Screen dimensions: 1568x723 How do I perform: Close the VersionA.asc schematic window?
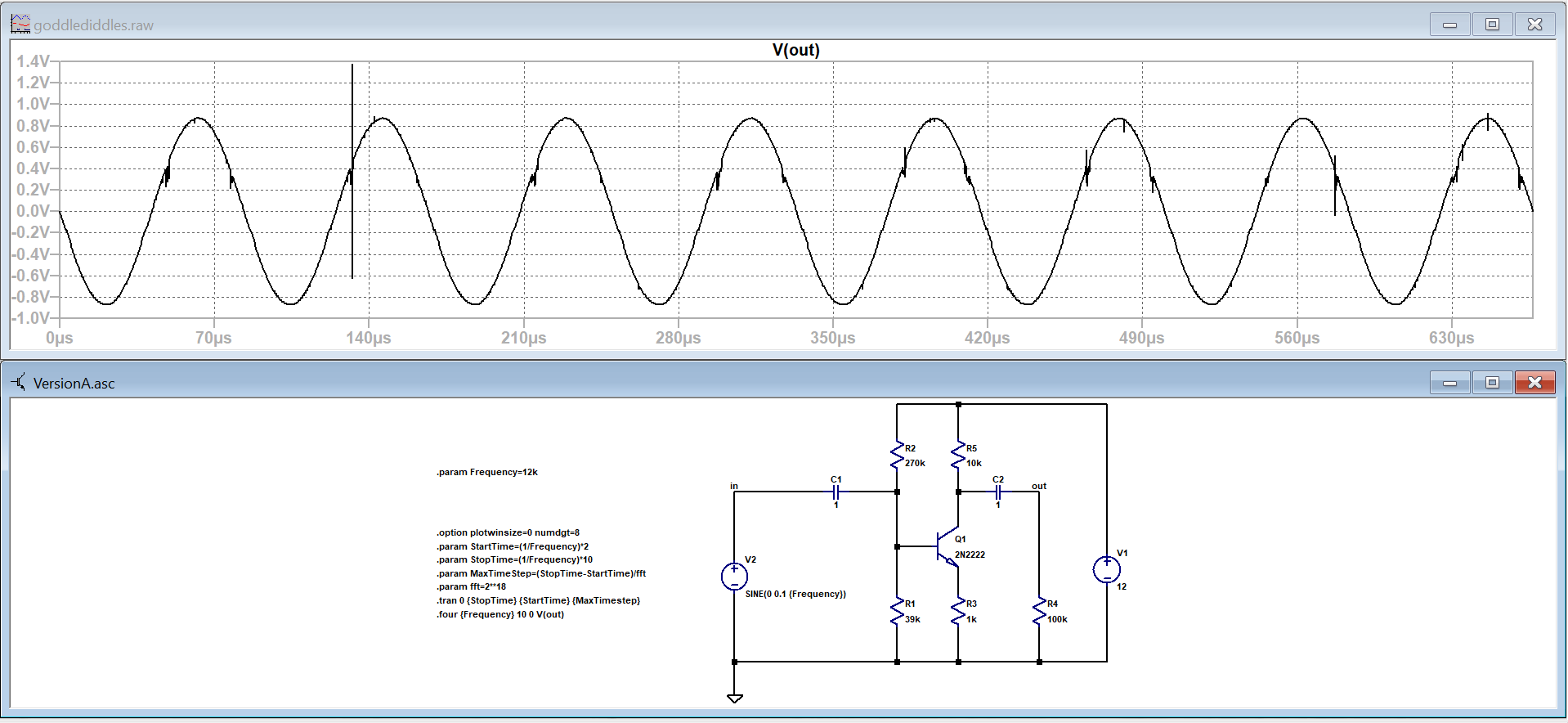(1534, 383)
